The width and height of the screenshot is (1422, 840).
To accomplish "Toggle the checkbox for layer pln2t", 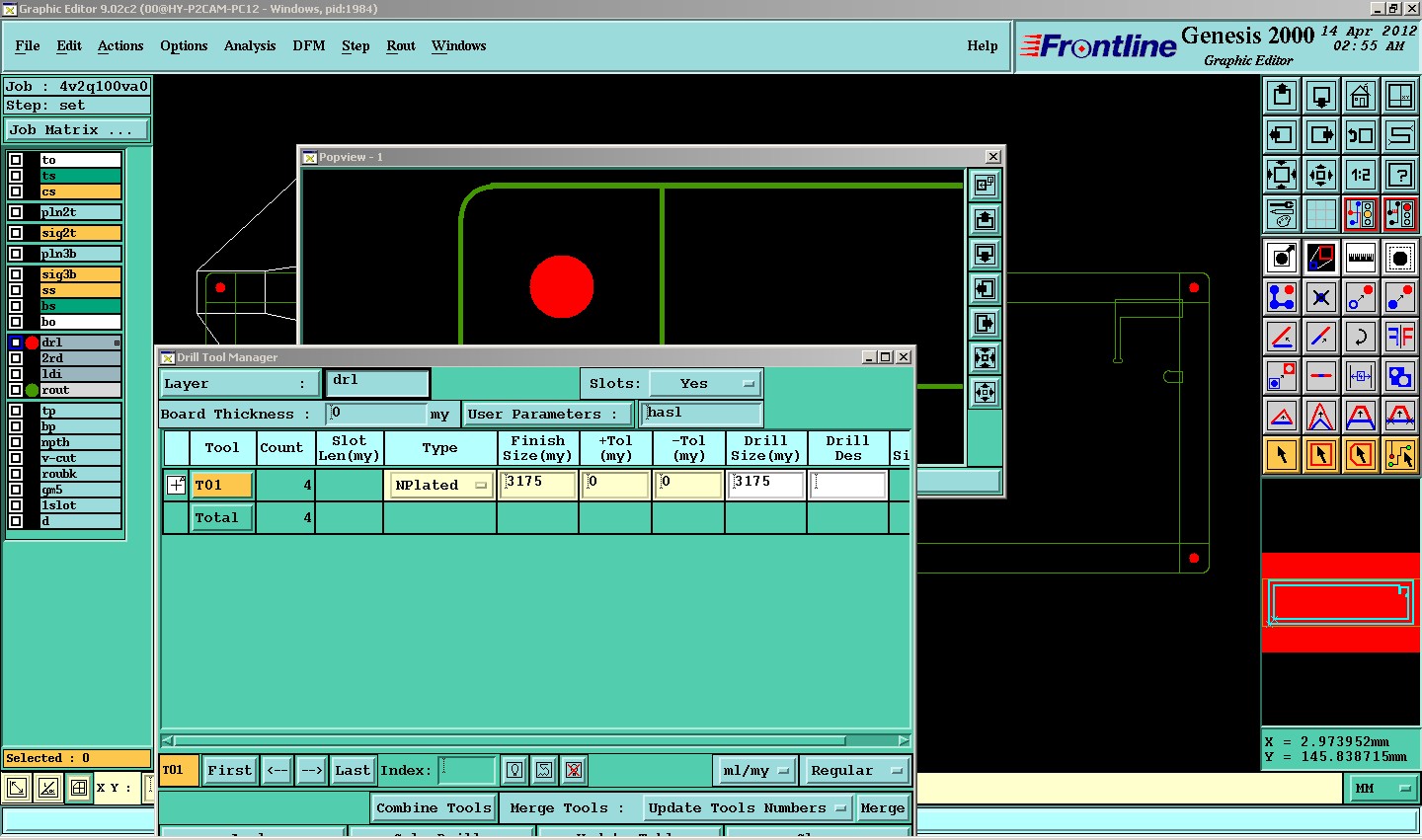I will [16, 212].
